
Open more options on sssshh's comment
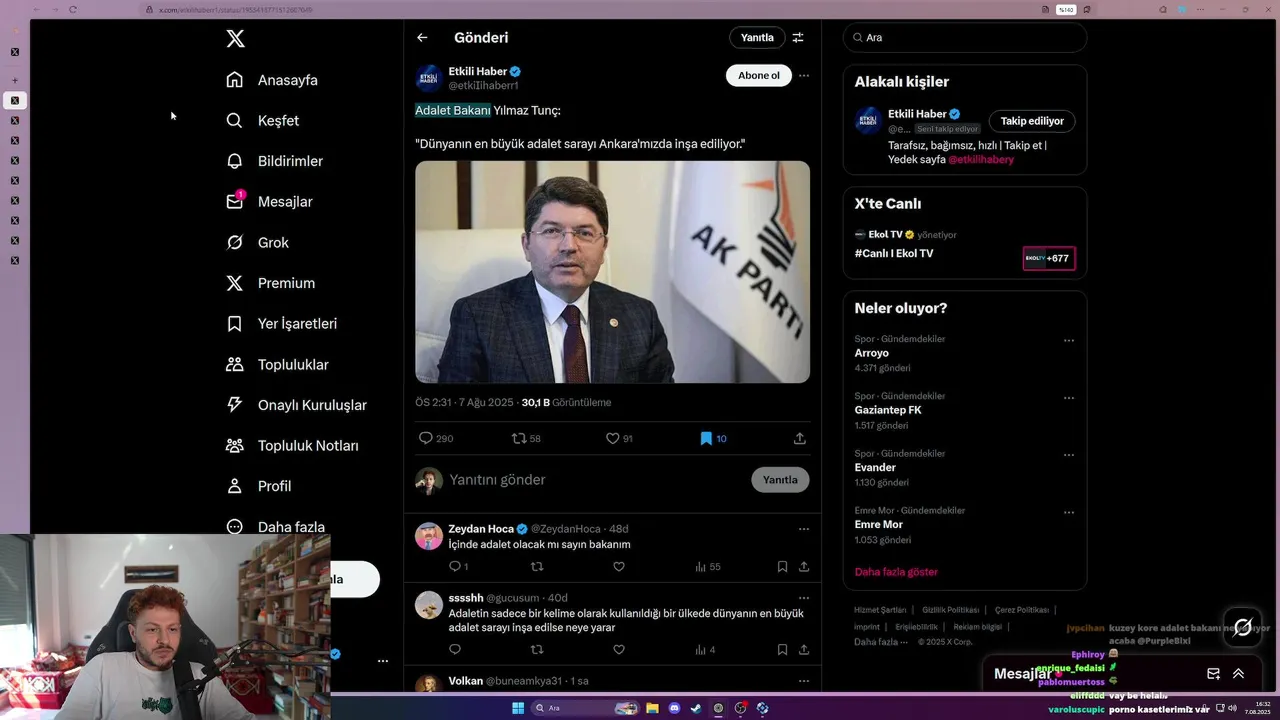pos(804,598)
